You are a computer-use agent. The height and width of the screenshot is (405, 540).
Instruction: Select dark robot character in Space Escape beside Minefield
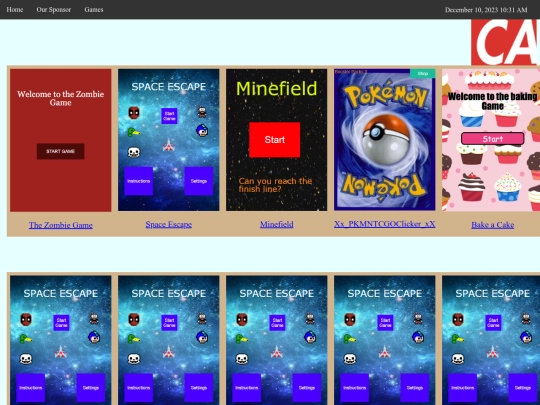coord(202,112)
